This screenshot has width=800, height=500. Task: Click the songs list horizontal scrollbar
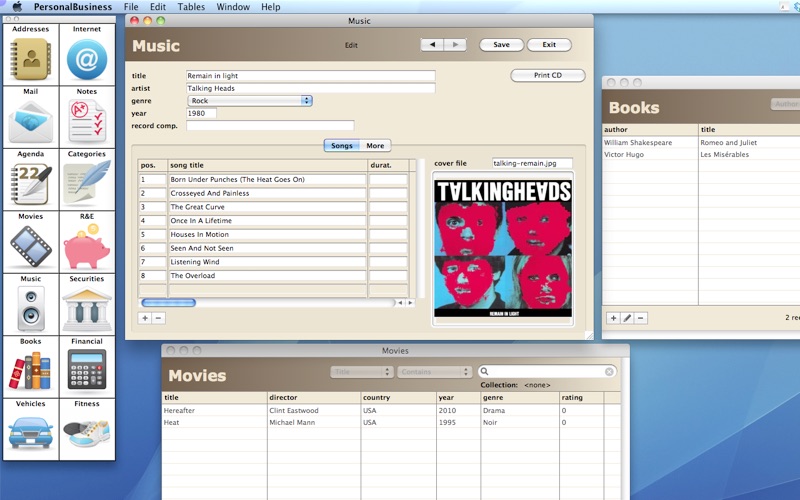[270, 302]
